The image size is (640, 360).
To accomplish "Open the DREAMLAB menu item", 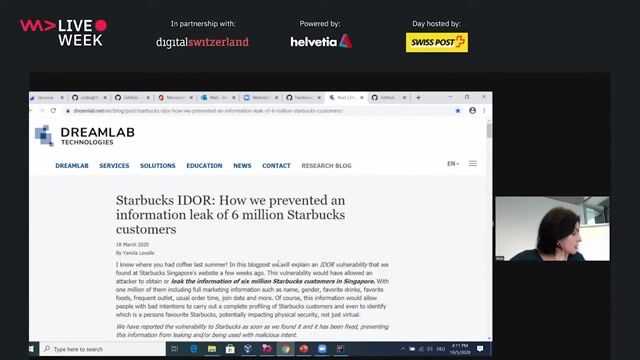I will [72, 166].
